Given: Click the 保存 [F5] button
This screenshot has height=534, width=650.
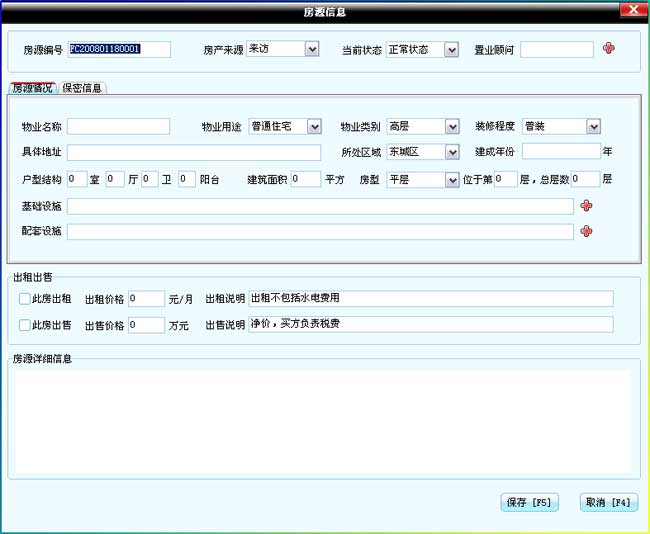Looking at the screenshot, I should [529, 503].
